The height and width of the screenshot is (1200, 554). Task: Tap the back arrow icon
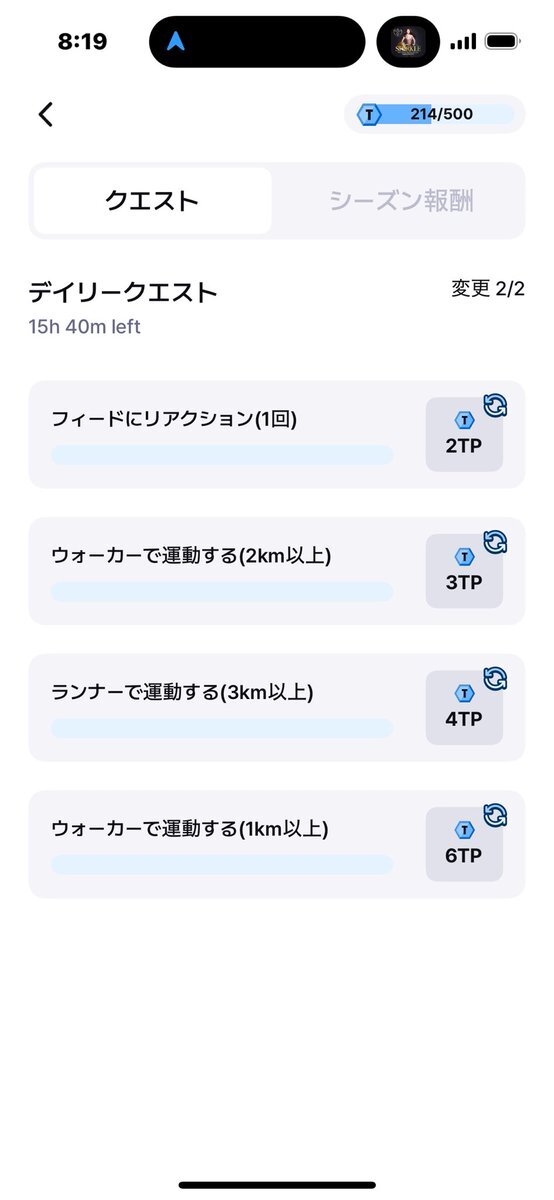(x=45, y=114)
